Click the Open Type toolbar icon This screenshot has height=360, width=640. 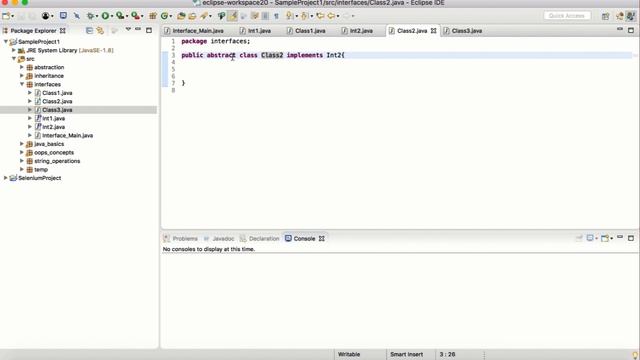pyautogui.click(x=181, y=16)
